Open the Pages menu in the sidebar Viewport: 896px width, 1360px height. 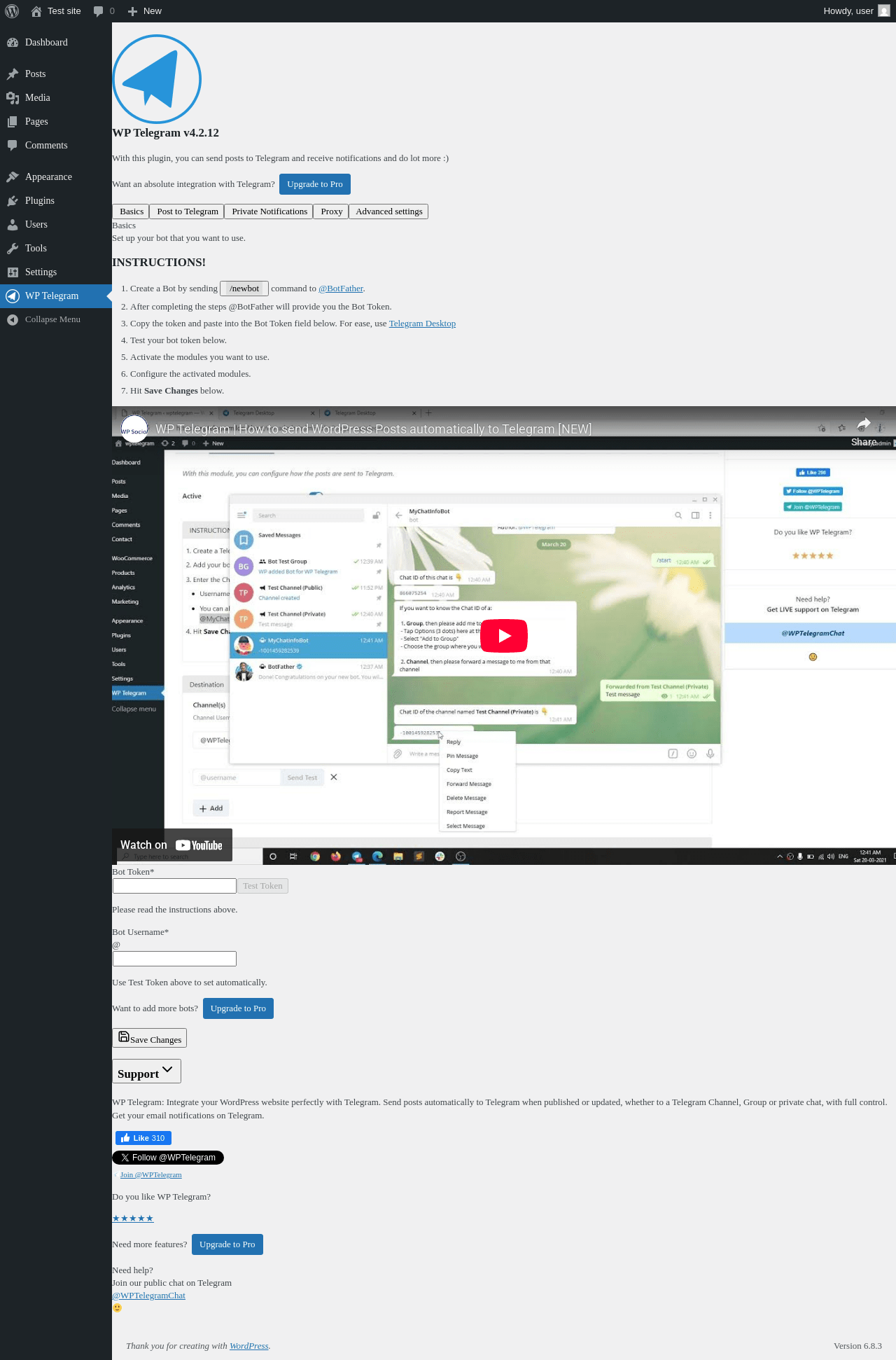[56, 122]
